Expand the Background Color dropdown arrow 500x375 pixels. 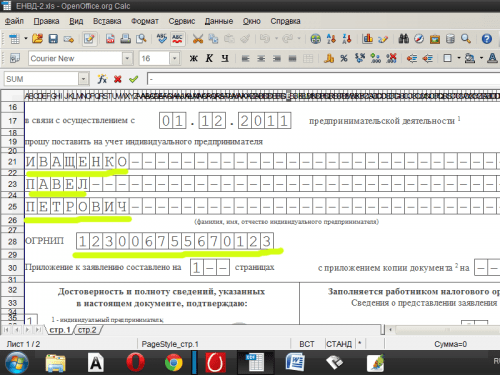[481, 59]
